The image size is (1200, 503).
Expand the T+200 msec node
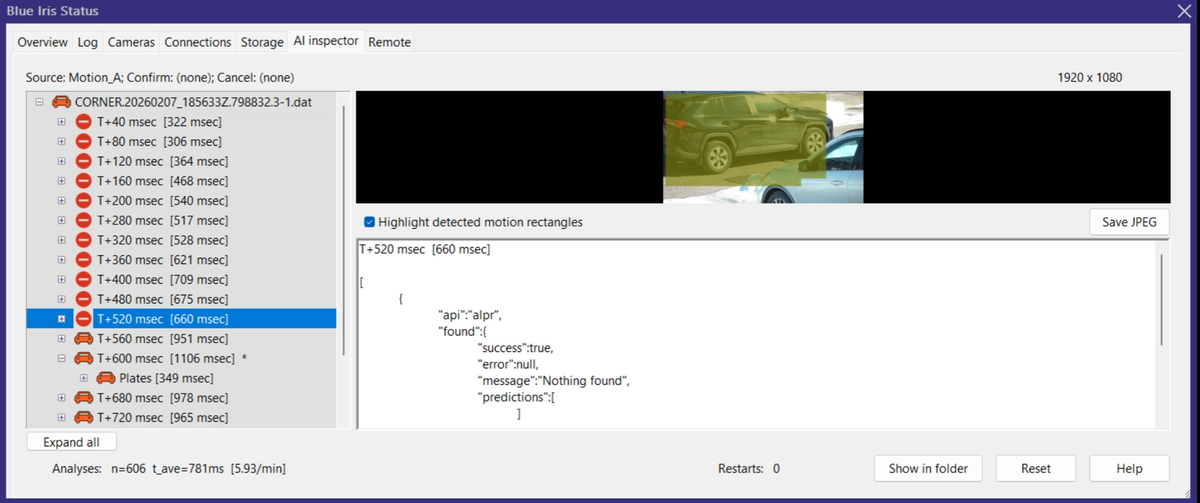pos(61,201)
